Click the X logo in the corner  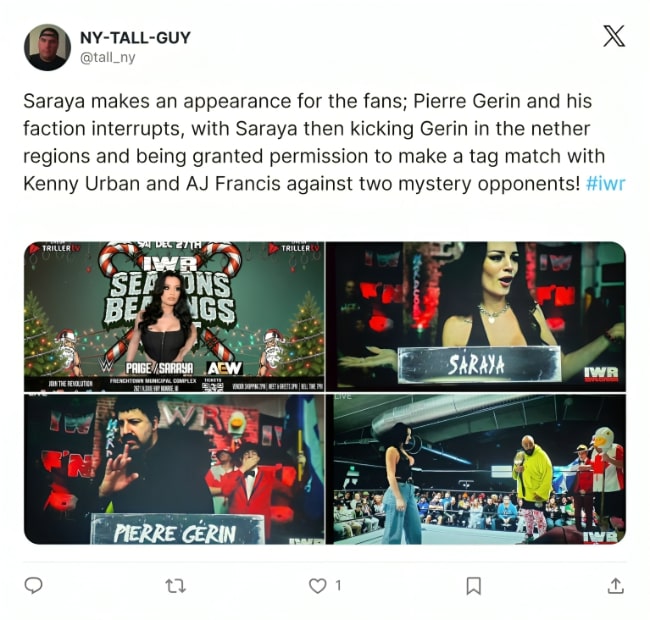[614, 36]
